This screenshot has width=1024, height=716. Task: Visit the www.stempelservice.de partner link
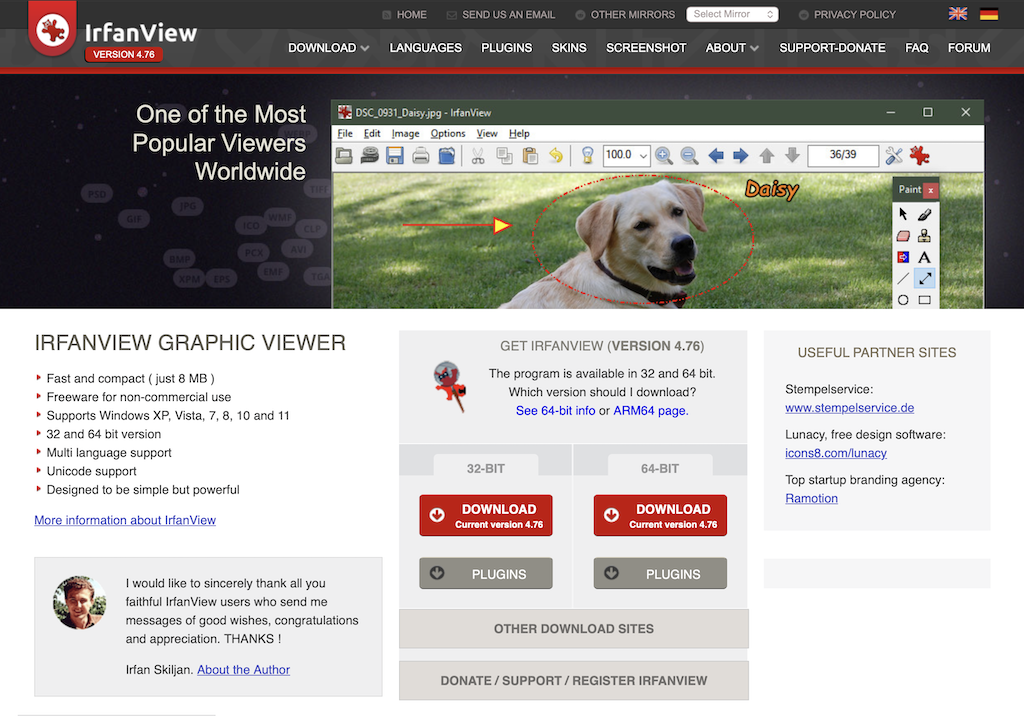click(850, 408)
